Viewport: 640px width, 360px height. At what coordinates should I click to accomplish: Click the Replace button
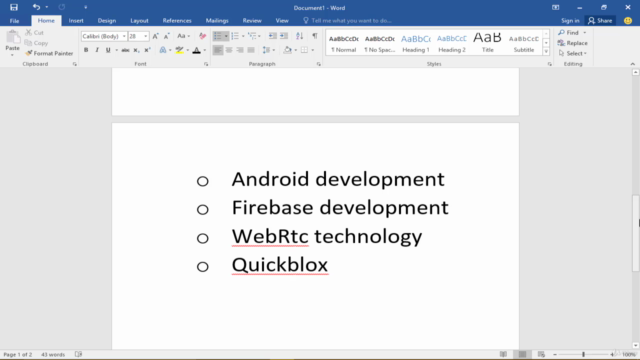(x=573, y=43)
